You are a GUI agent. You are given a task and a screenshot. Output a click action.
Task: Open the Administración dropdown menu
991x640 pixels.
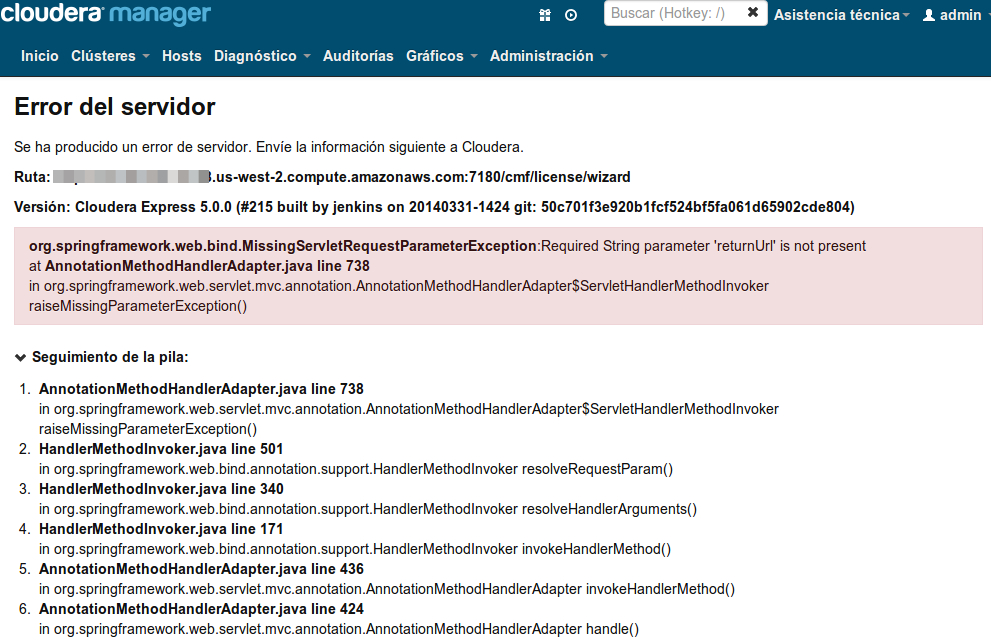(x=549, y=56)
